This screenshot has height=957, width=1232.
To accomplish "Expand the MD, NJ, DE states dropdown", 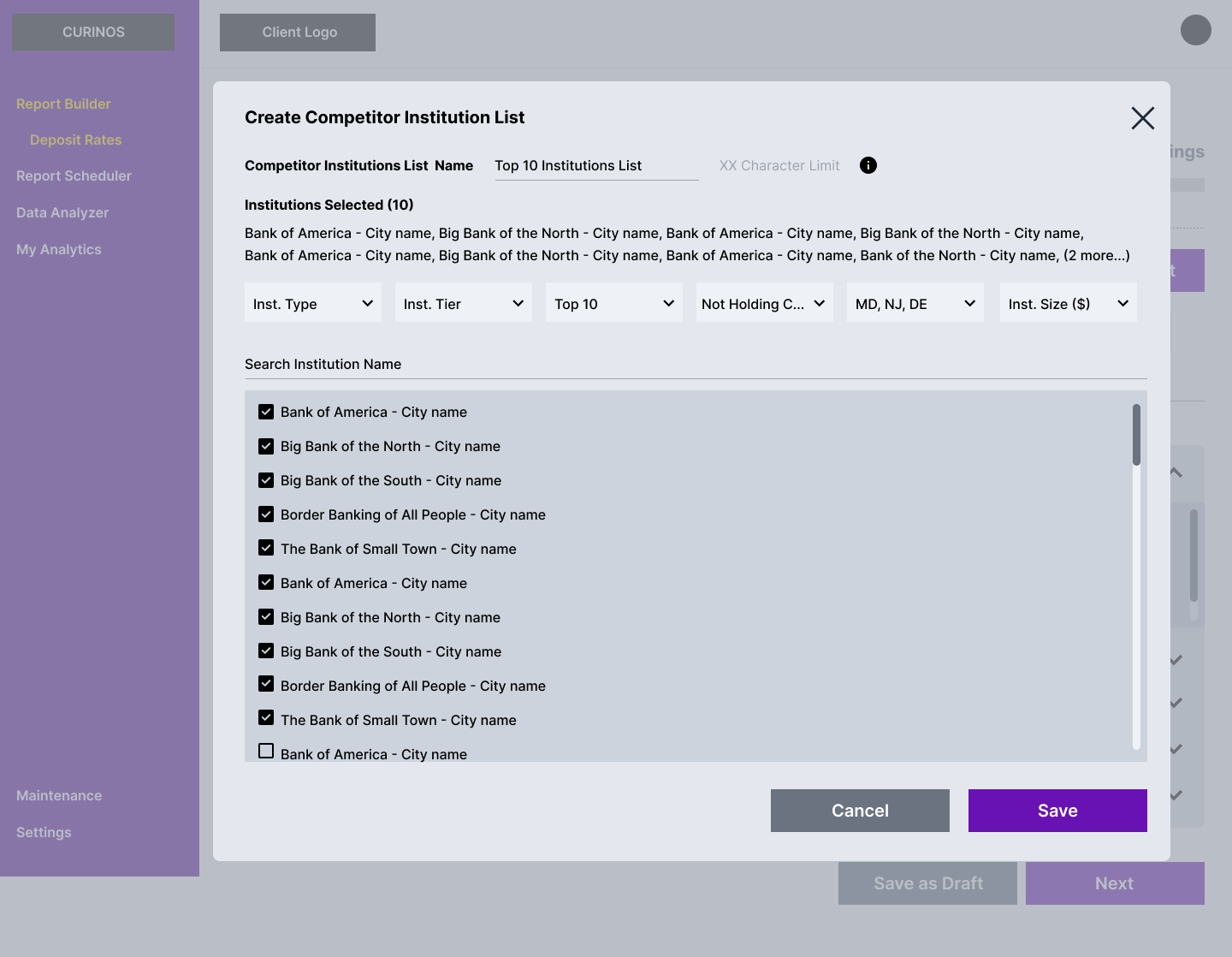I will [915, 303].
